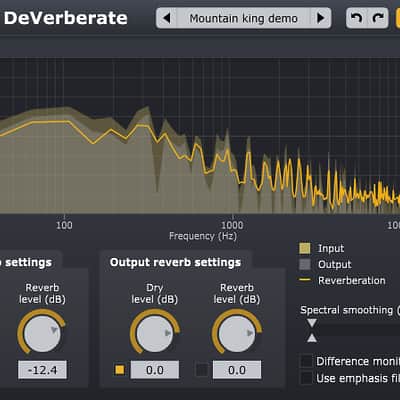Click the redo arrow button
The image size is (400, 400).
pyautogui.click(x=378, y=18)
